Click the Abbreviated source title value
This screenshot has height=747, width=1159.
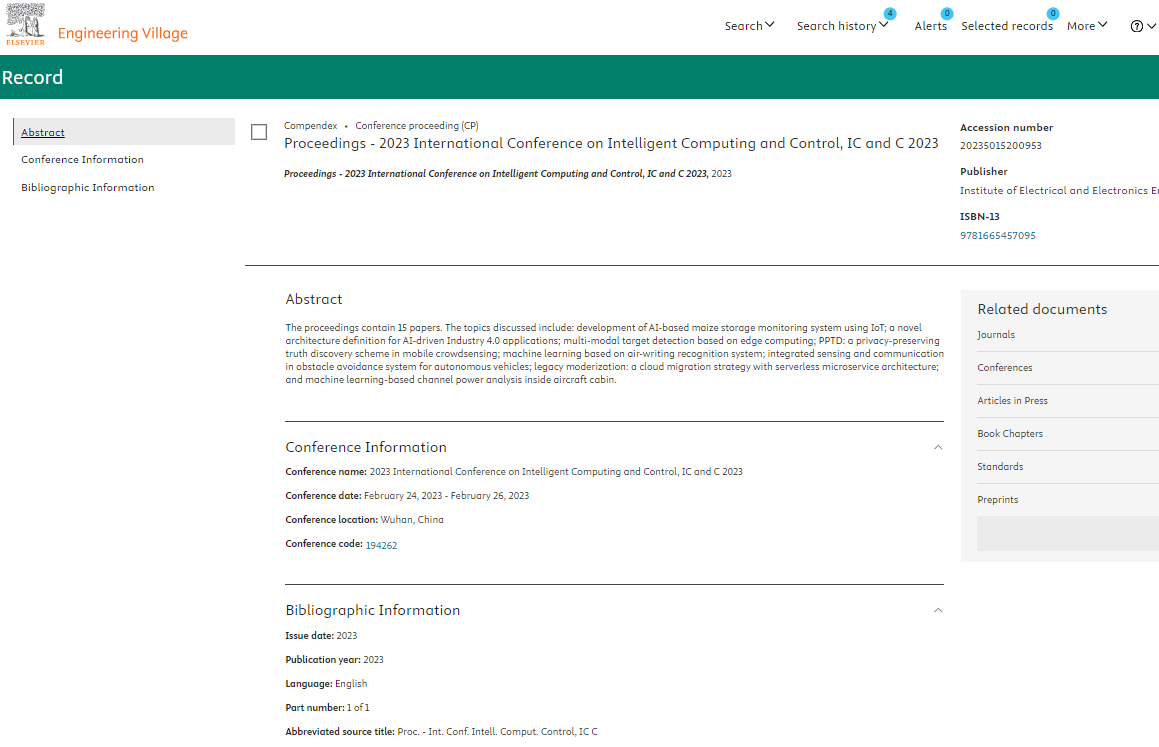(497, 731)
